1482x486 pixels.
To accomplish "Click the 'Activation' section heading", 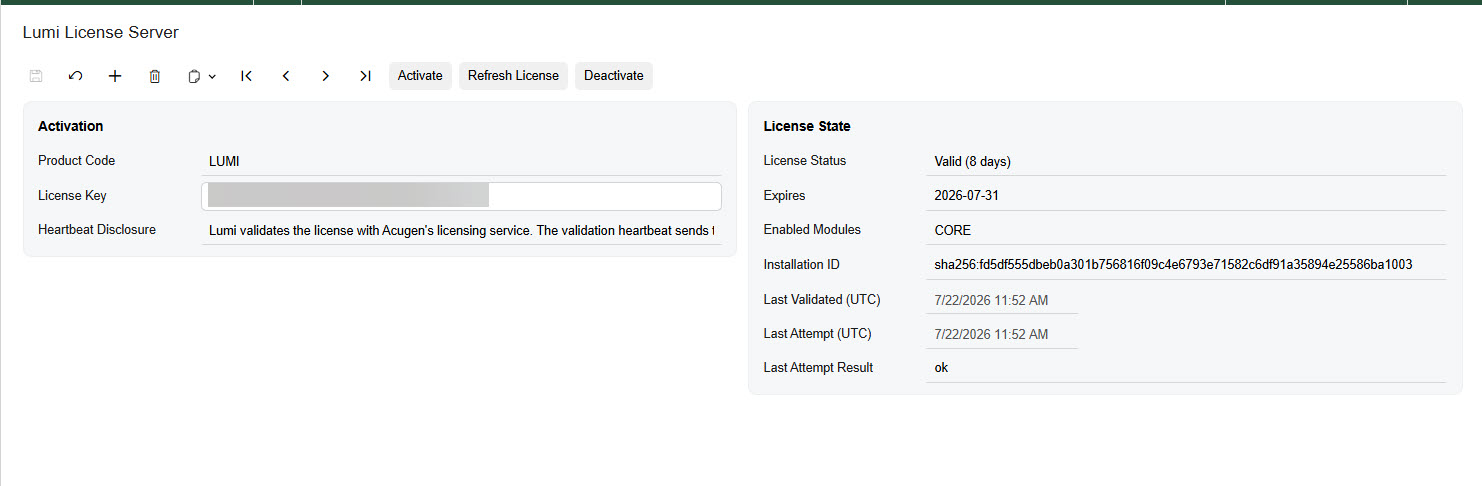I will (71, 126).
